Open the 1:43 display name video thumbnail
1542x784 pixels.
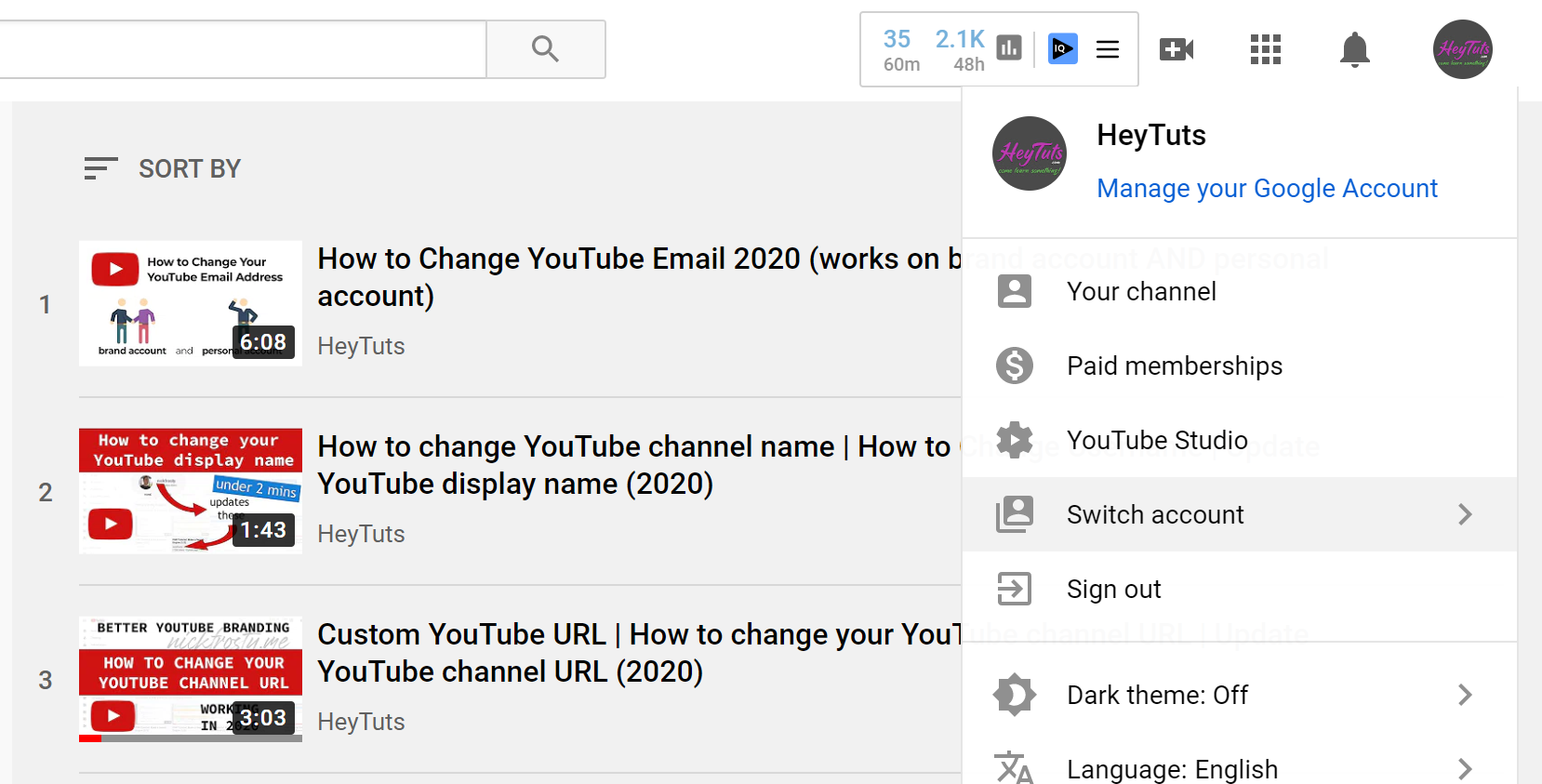click(191, 491)
